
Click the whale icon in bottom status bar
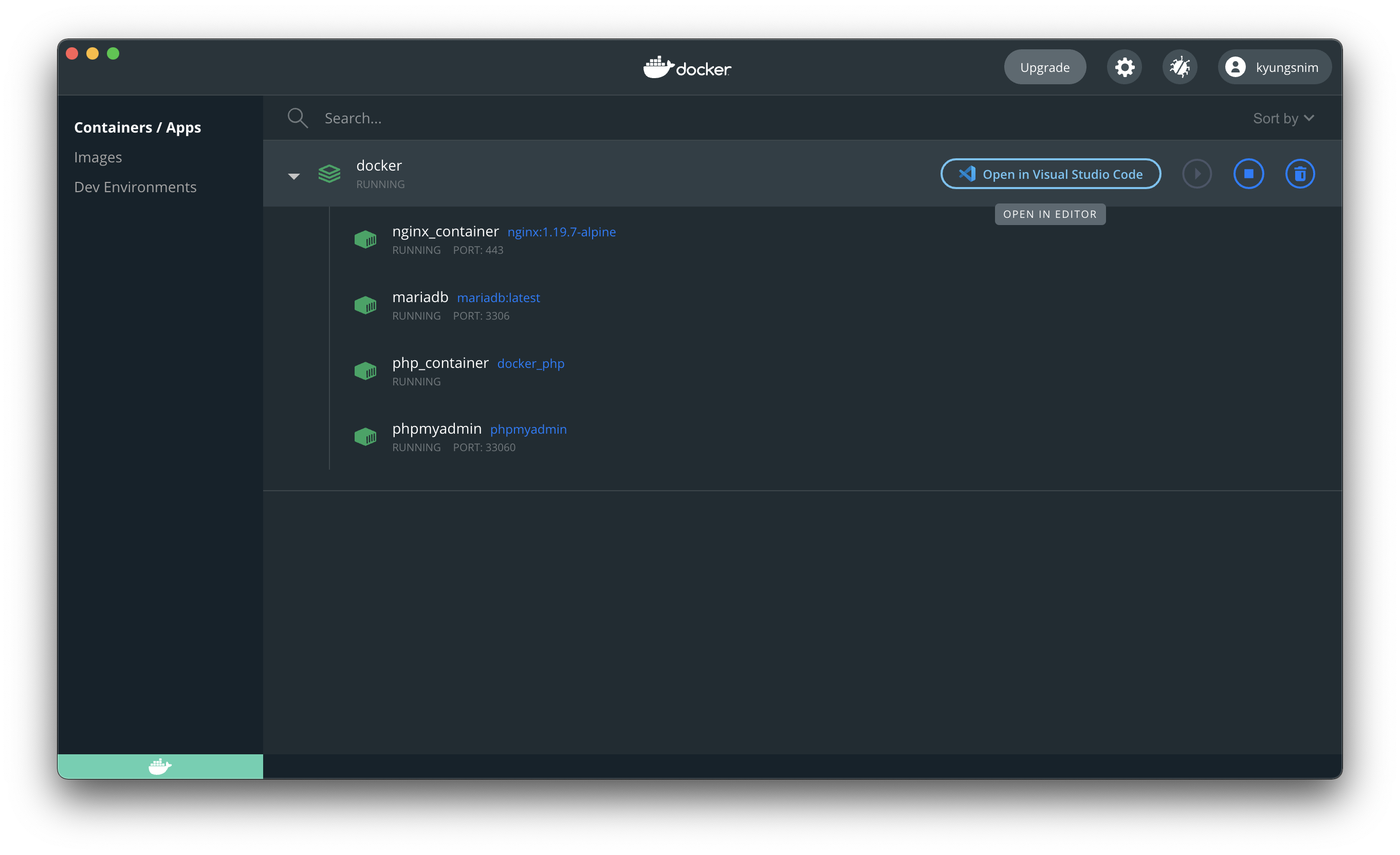click(x=160, y=767)
